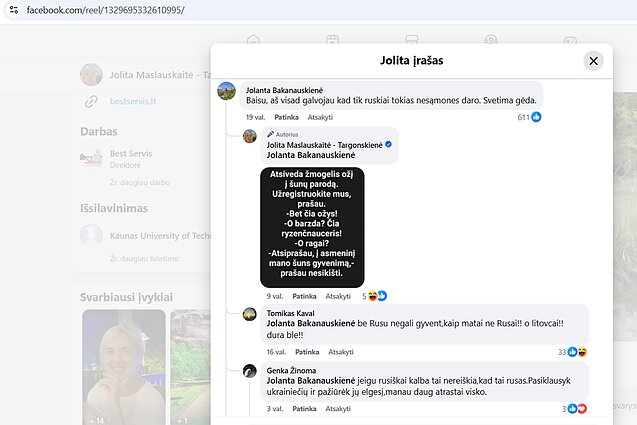
Task: Reply to the author's 9 val. comment
Action: pos(338,296)
